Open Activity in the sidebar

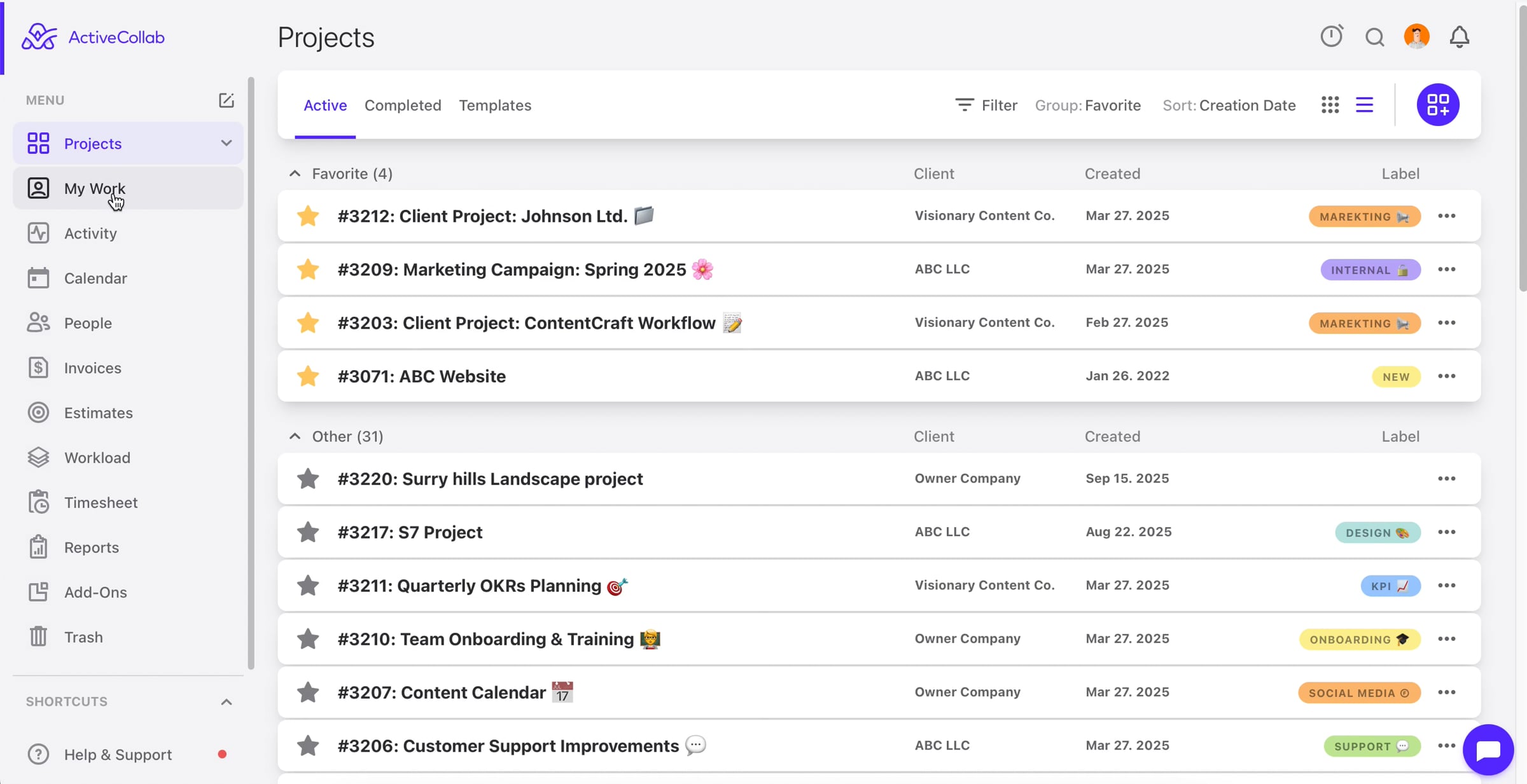128,233
